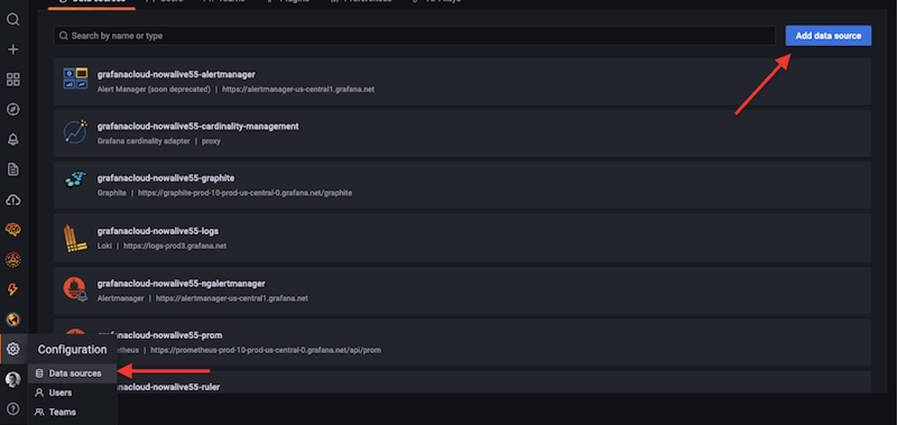Click the Alert Manager data source logo
The image size is (897, 425).
(x=75, y=81)
